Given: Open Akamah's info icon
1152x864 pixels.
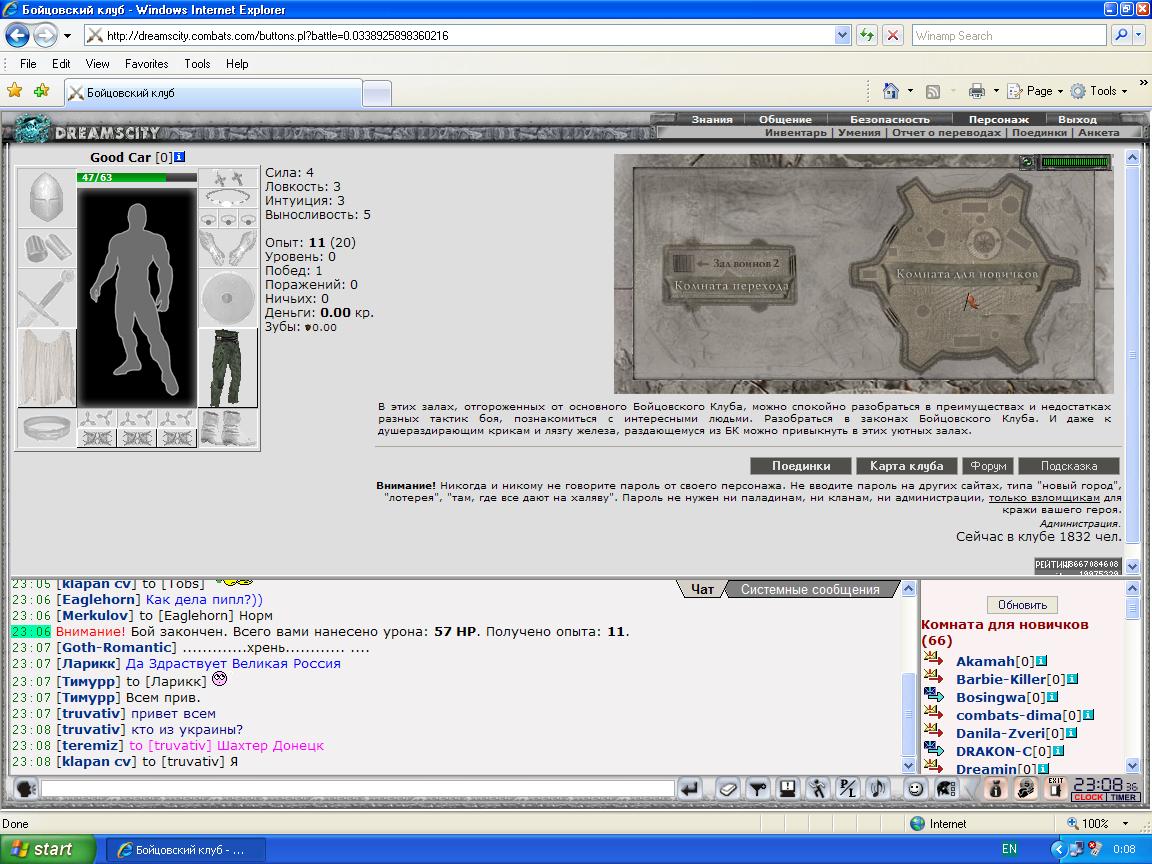Looking at the screenshot, I should click(1041, 661).
